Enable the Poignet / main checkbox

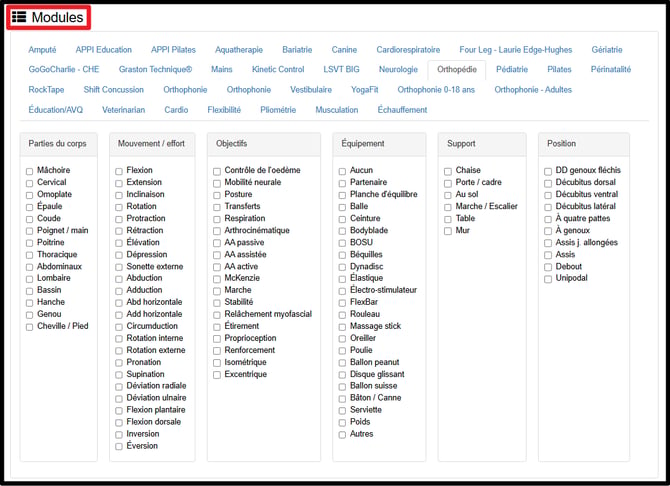29,231
